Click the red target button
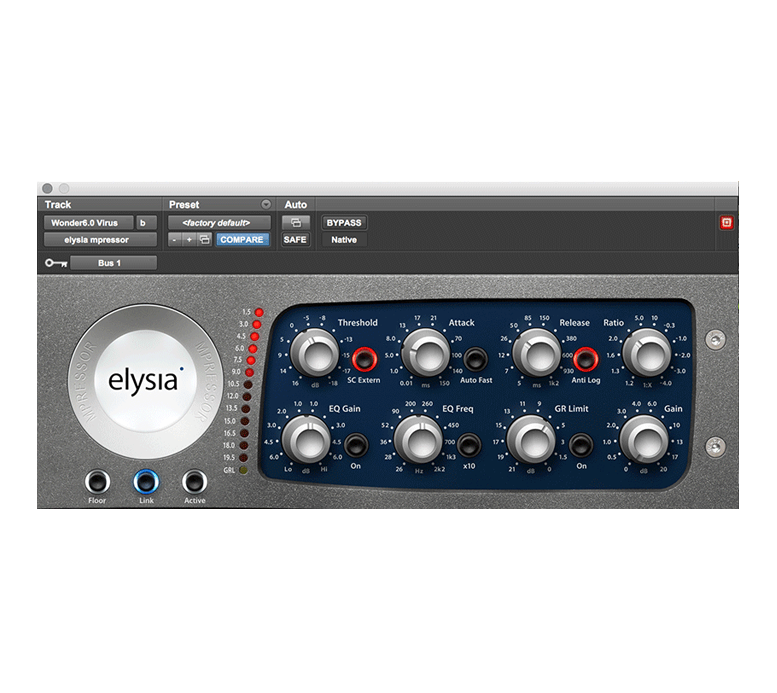The image size is (777, 693). pos(726,223)
